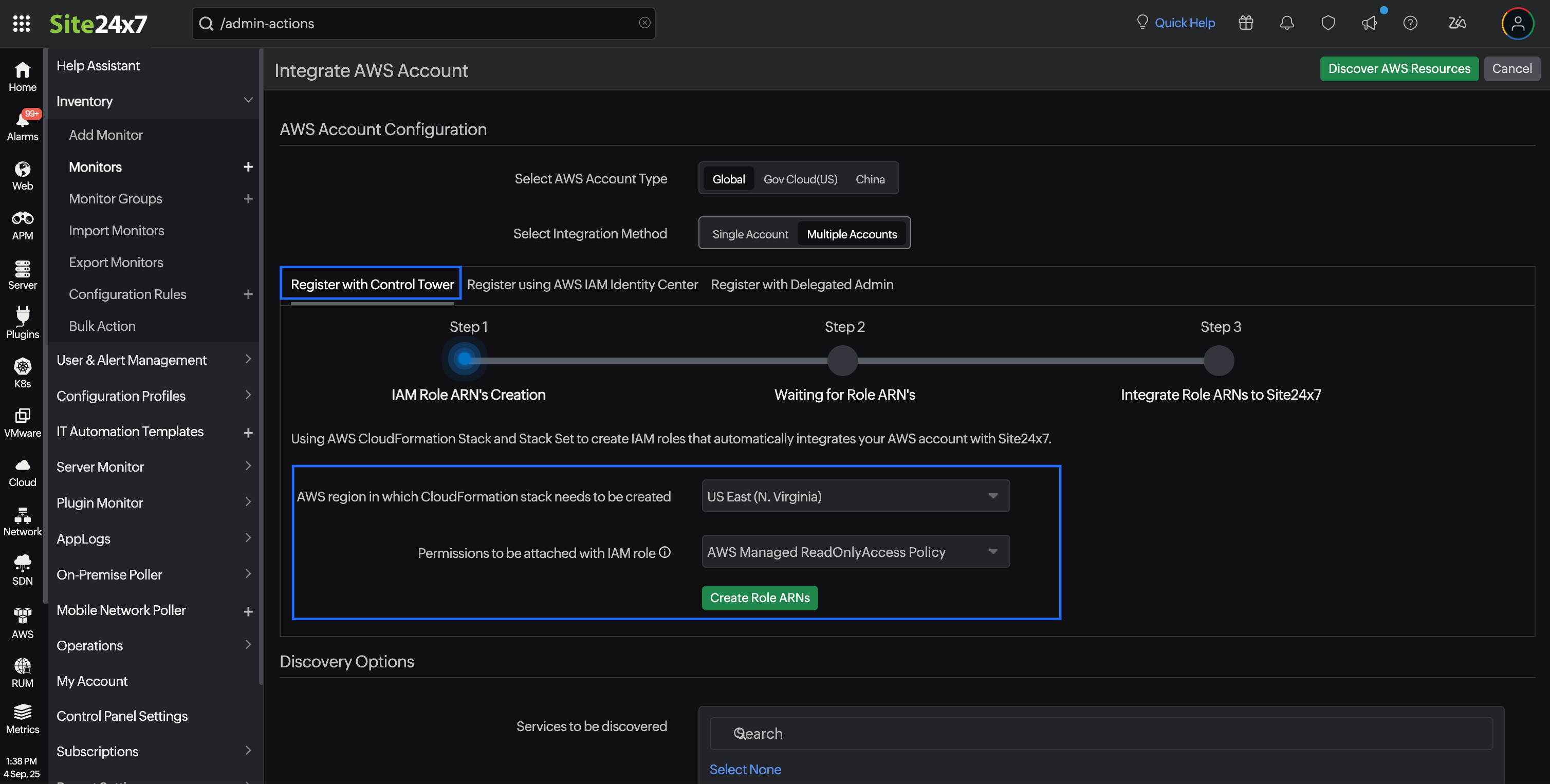Switch to Register using AWS IAM Identity Center tab
The image size is (1550, 784).
pos(582,284)
